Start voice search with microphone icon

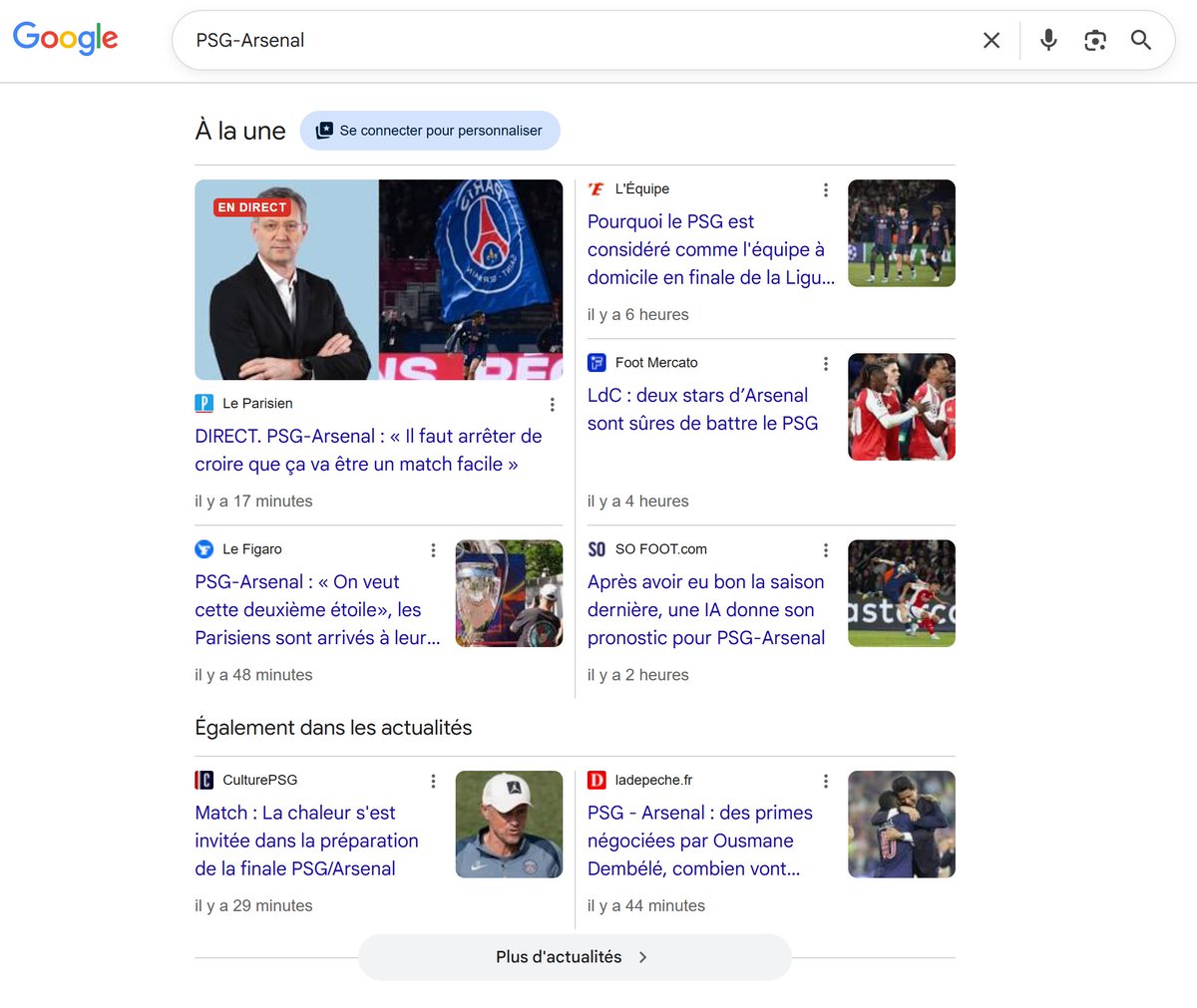[x=1048, y=40]
